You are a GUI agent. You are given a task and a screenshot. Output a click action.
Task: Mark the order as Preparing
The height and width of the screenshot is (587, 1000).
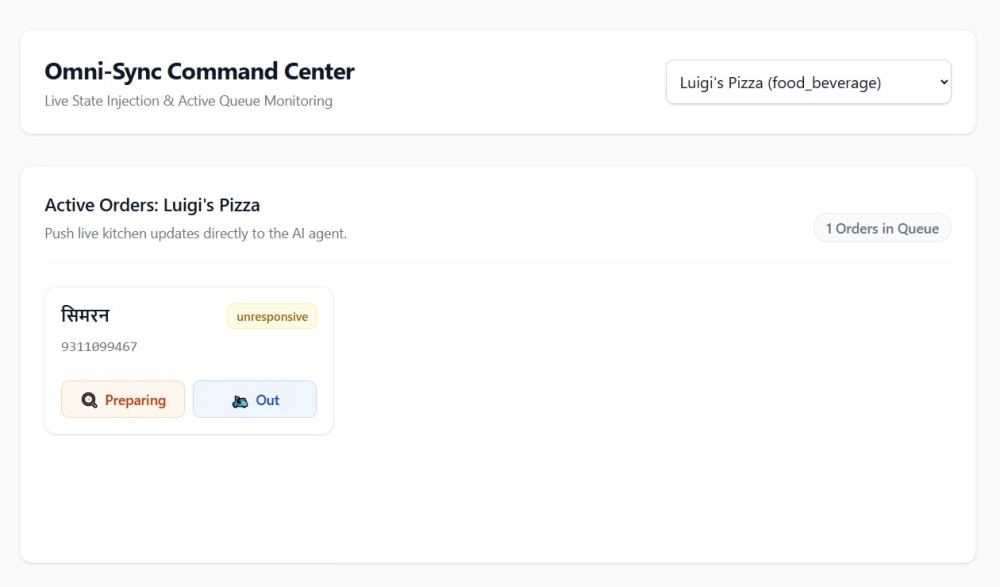123,399
